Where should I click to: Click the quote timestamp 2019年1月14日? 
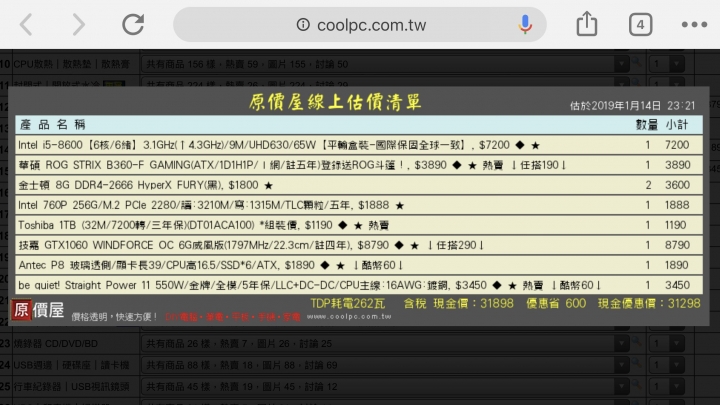632,106
